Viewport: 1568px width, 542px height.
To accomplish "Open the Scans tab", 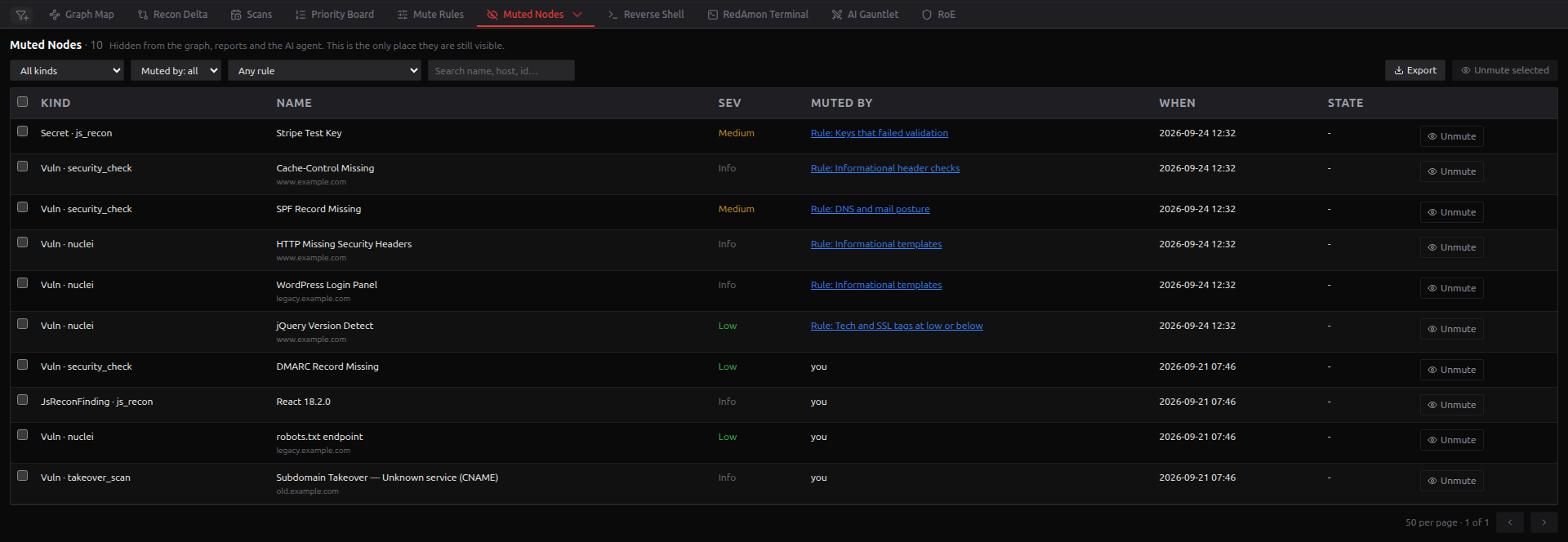I will (252, 15).
